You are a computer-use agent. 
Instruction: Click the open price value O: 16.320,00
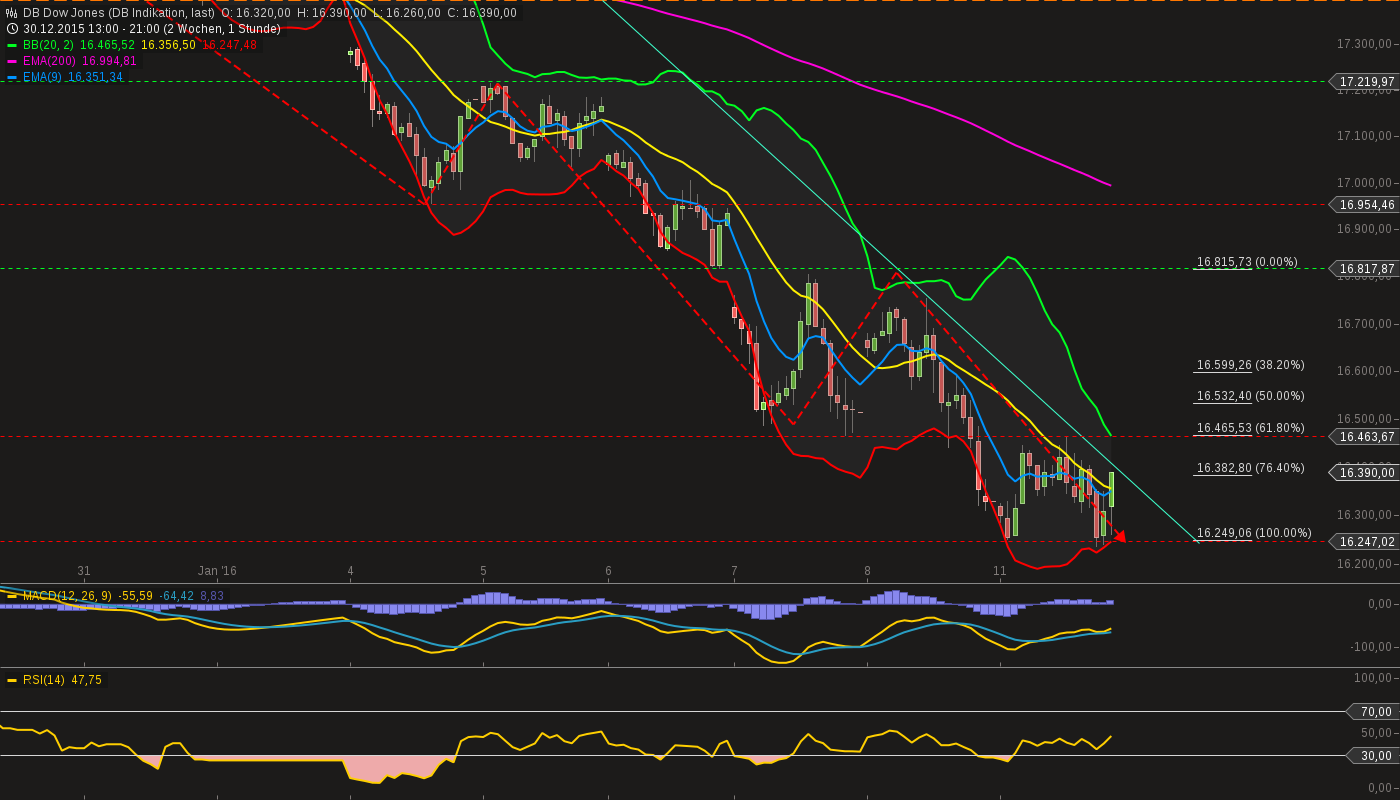(x=256, y=13)
